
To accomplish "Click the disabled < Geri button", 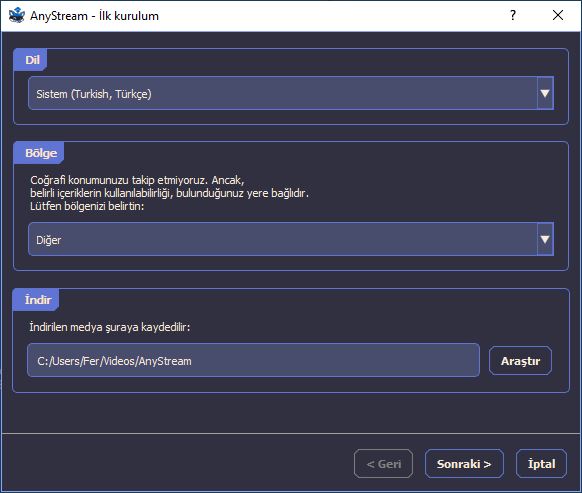I will click(x=383, y=464).
